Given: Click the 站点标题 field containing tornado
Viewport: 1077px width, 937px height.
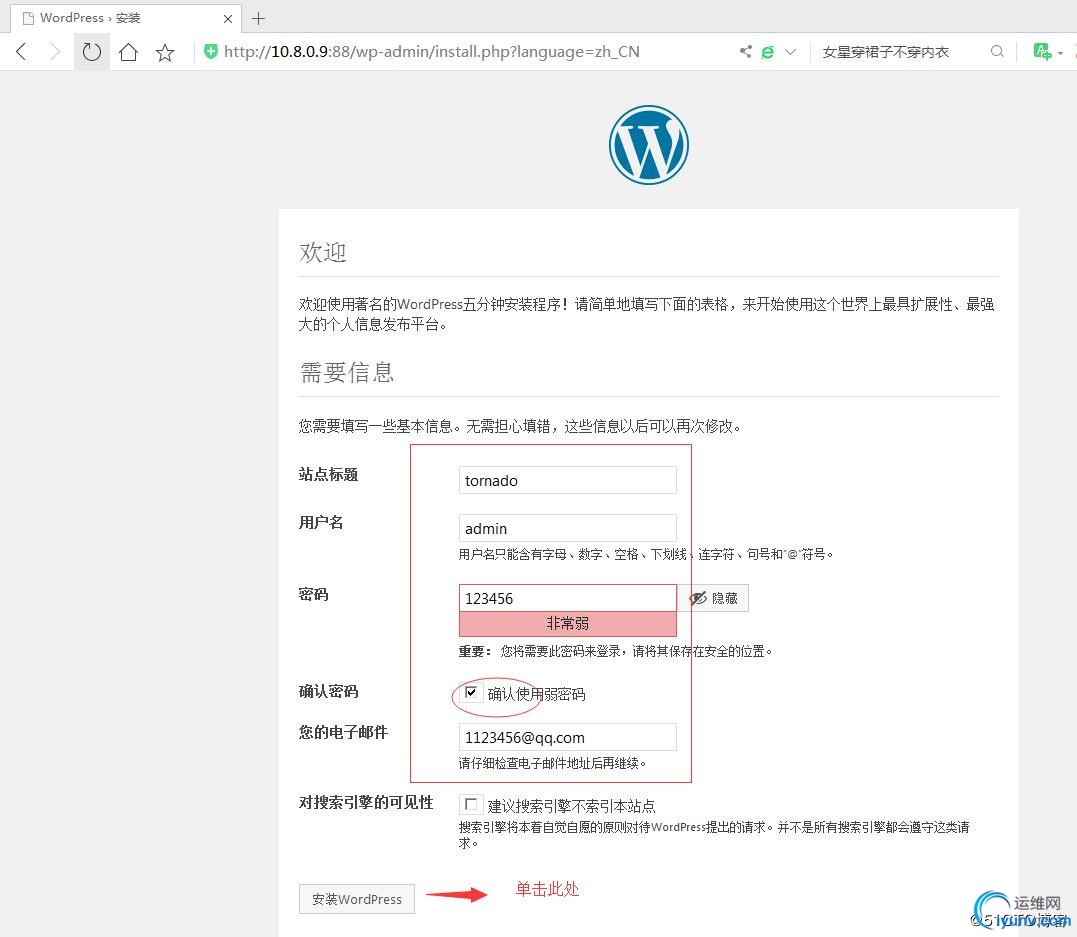Looking at the screenshot, I should coord(567,480).
